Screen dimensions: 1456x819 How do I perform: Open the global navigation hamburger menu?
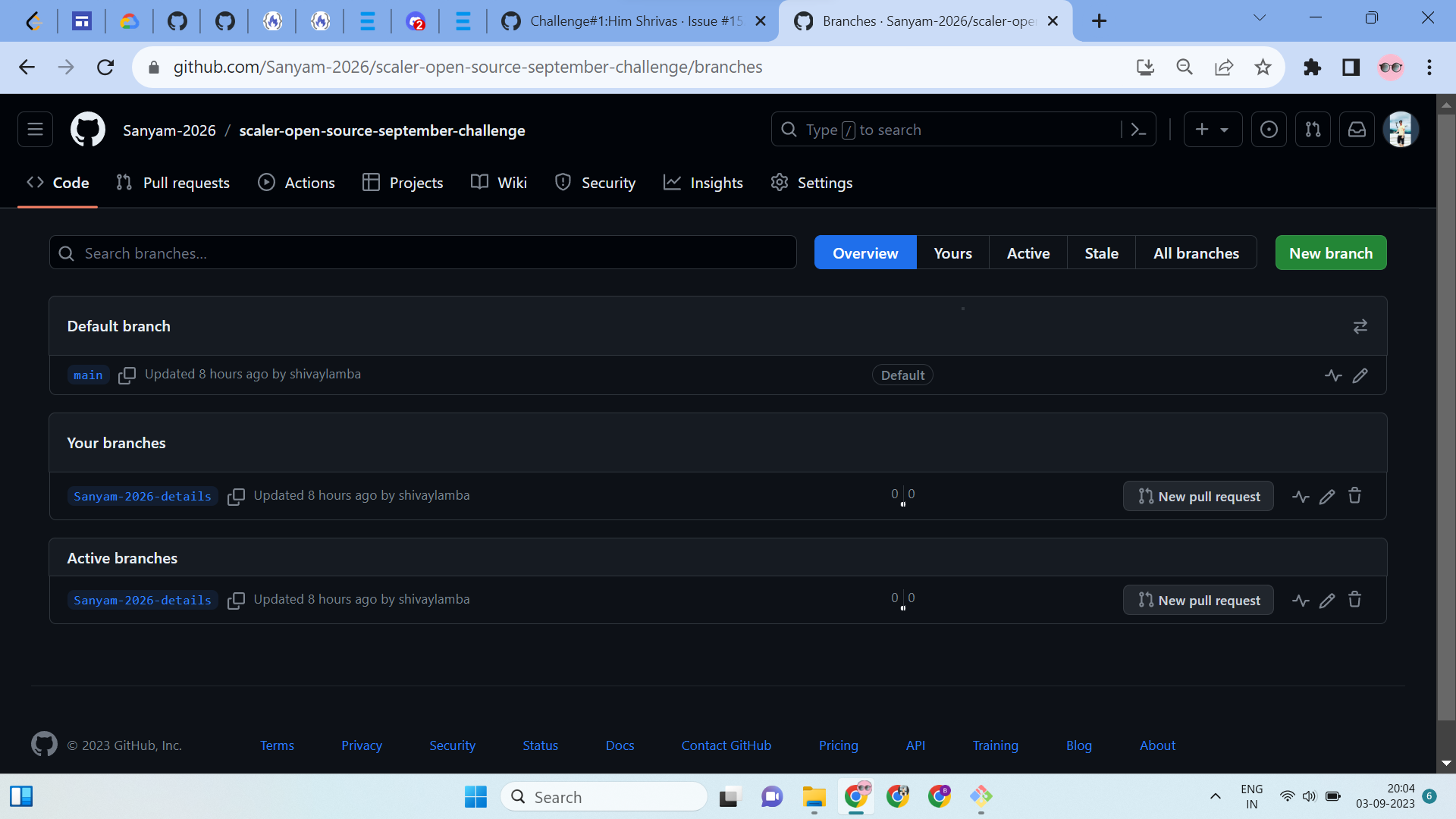pyautogui.click(x=35, y=129)
